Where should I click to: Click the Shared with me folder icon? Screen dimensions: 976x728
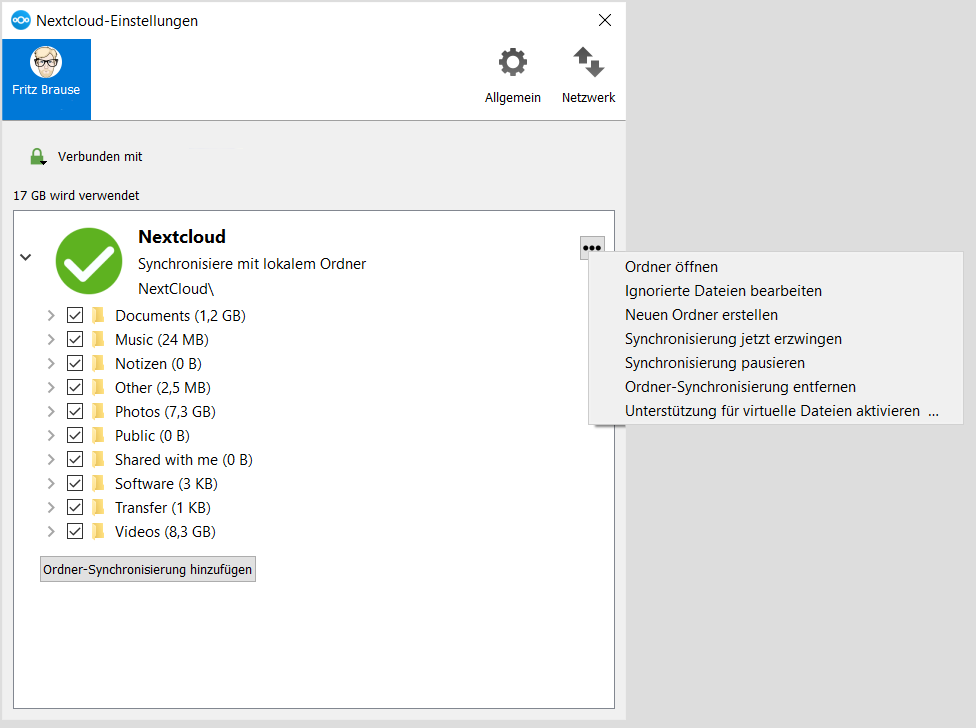(x=98, y=460)
